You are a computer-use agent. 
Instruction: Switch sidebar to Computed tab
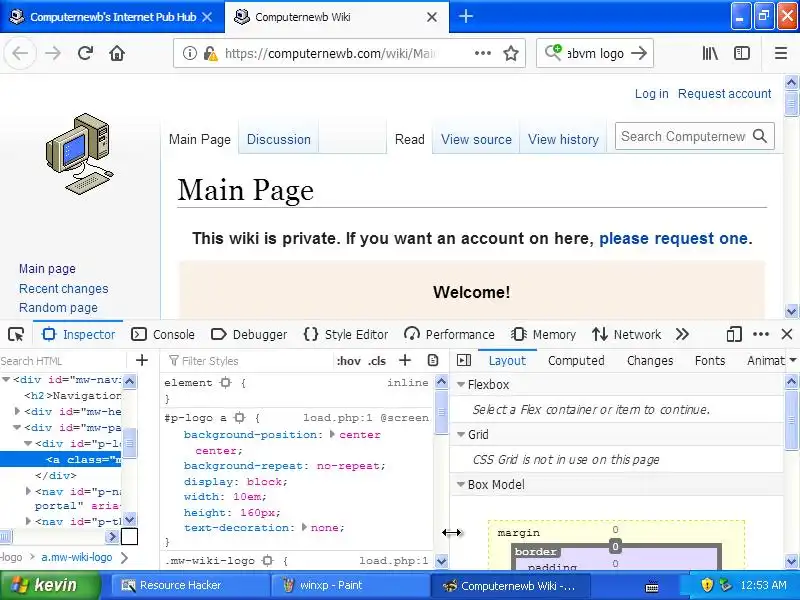pyautogui.click(x=576, y=361)
